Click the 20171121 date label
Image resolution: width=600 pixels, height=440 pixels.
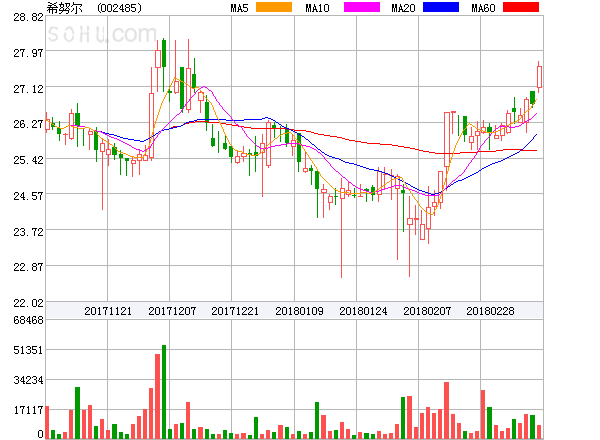[x=108, y=311]
